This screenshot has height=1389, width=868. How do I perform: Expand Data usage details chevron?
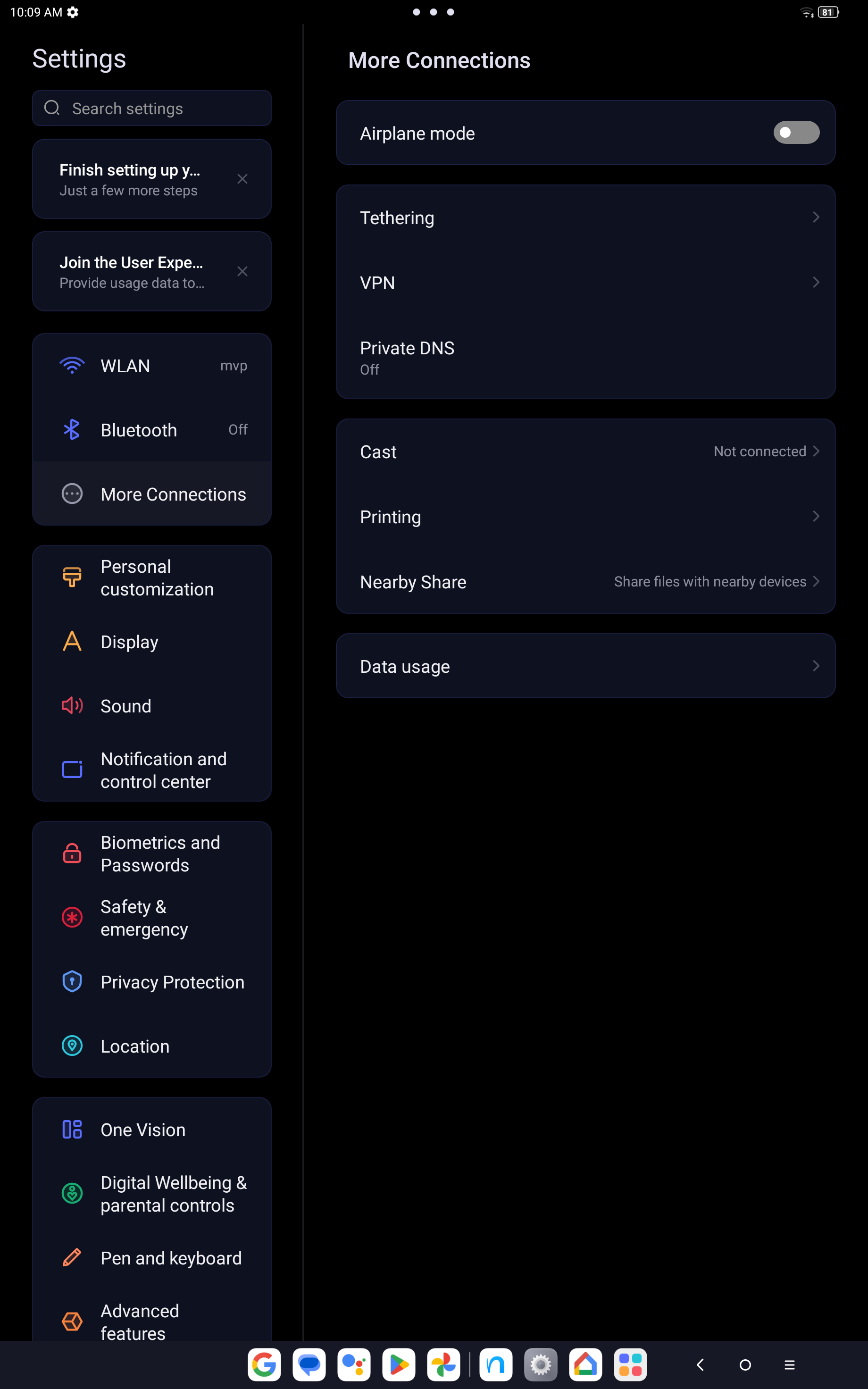coord(816,666)
